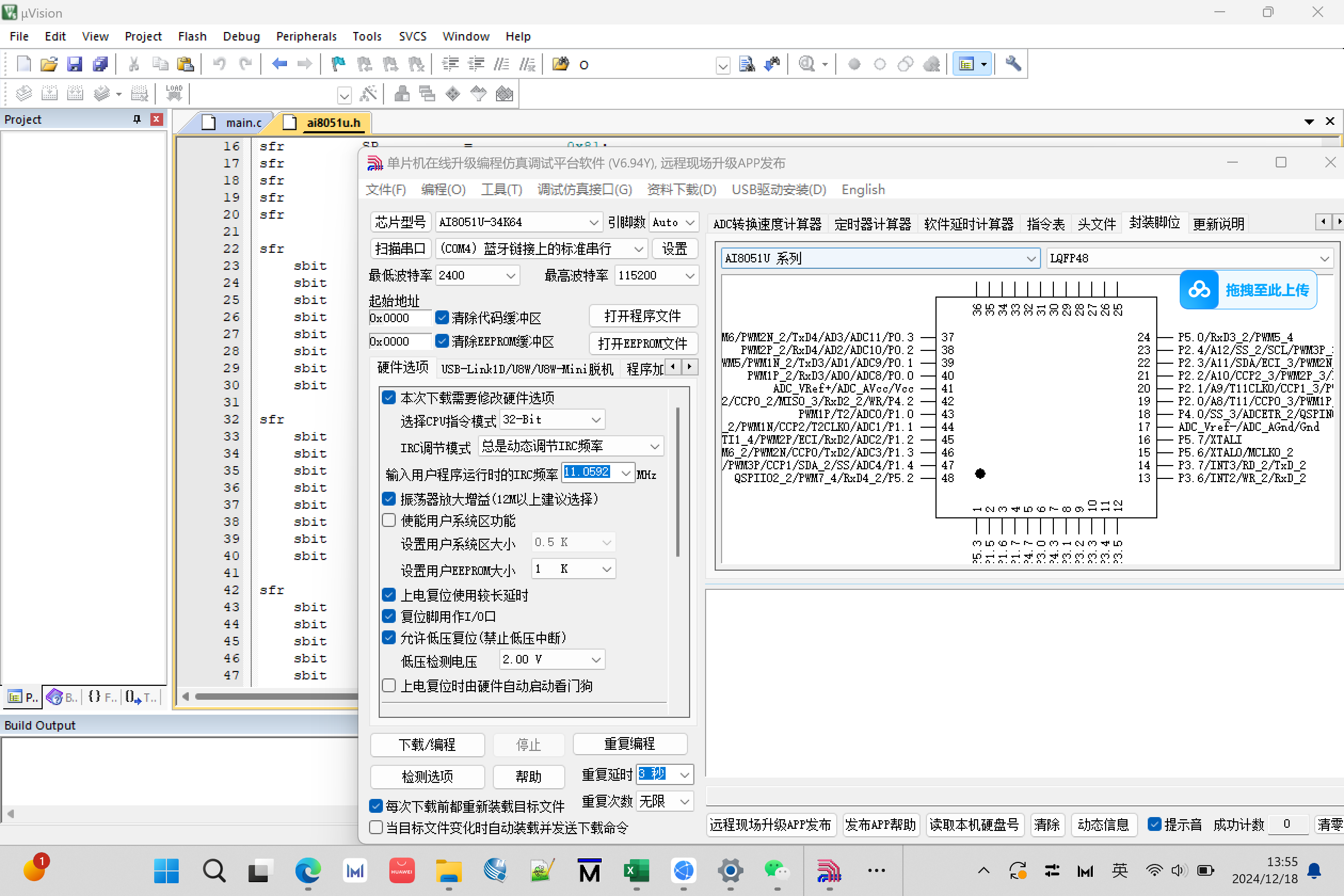Switch to the 定时器计算器 tab
The image size is (1344, 896).
pos(873,224)
